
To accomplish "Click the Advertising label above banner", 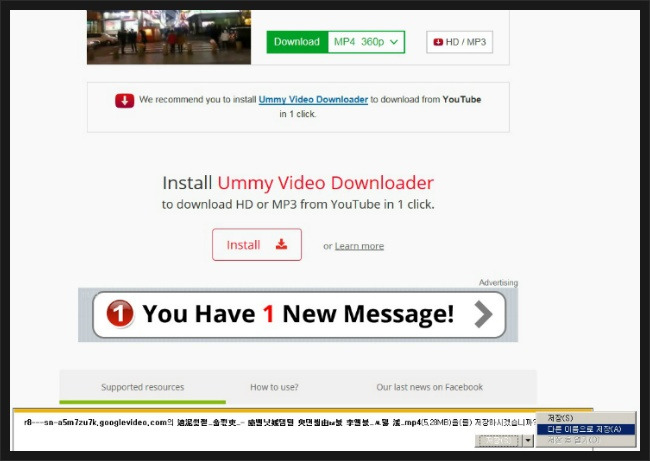I will 498,283.
